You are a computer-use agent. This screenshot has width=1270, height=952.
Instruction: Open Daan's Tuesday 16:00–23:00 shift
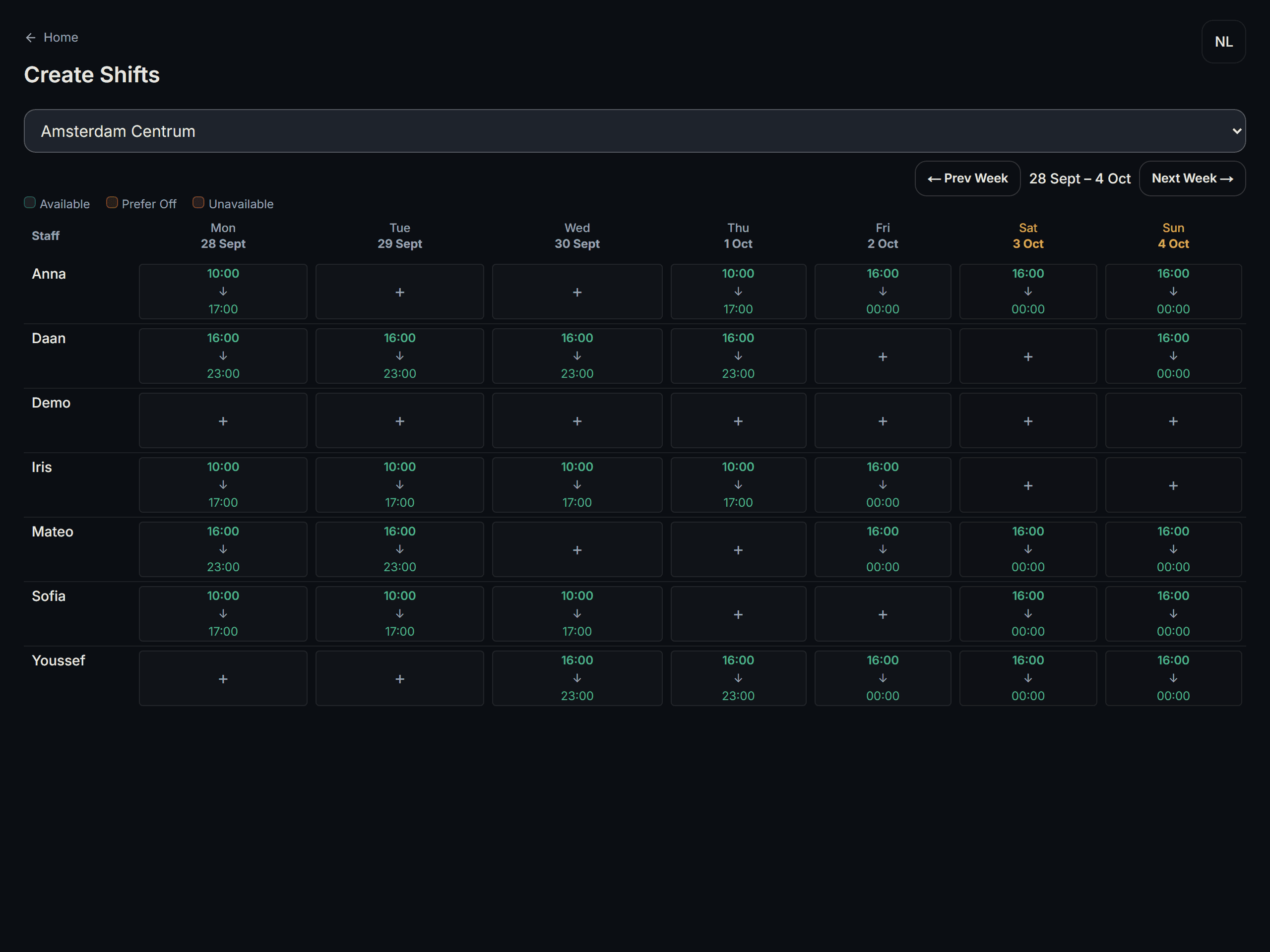[399, 357]
